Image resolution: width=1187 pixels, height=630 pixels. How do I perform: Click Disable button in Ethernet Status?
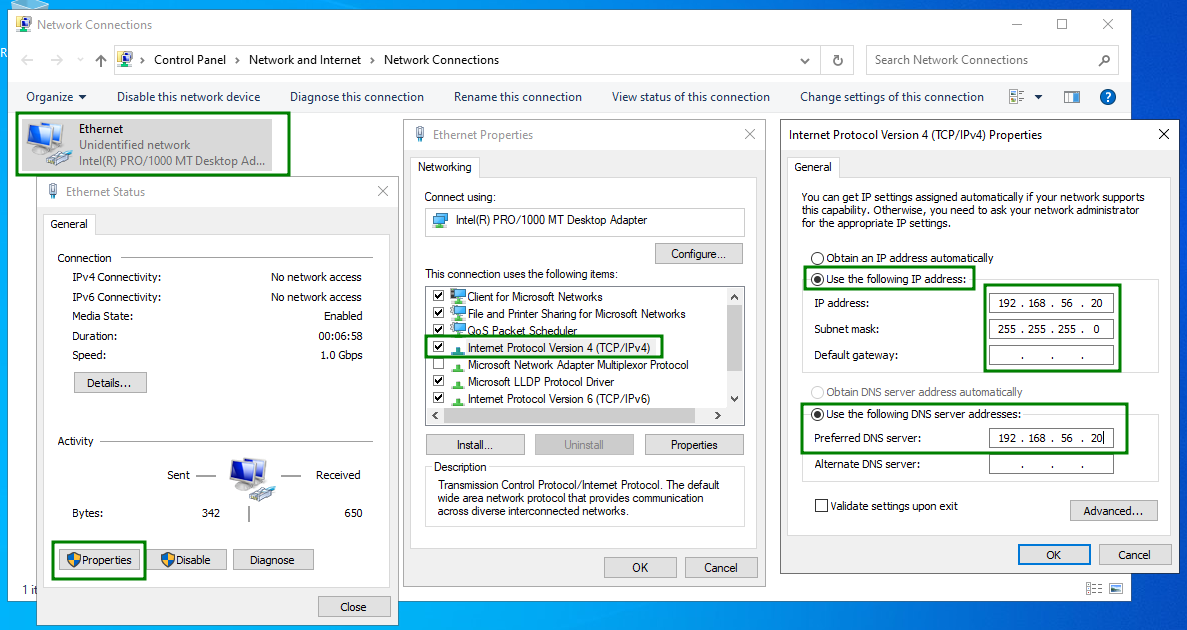pos(185,560)
